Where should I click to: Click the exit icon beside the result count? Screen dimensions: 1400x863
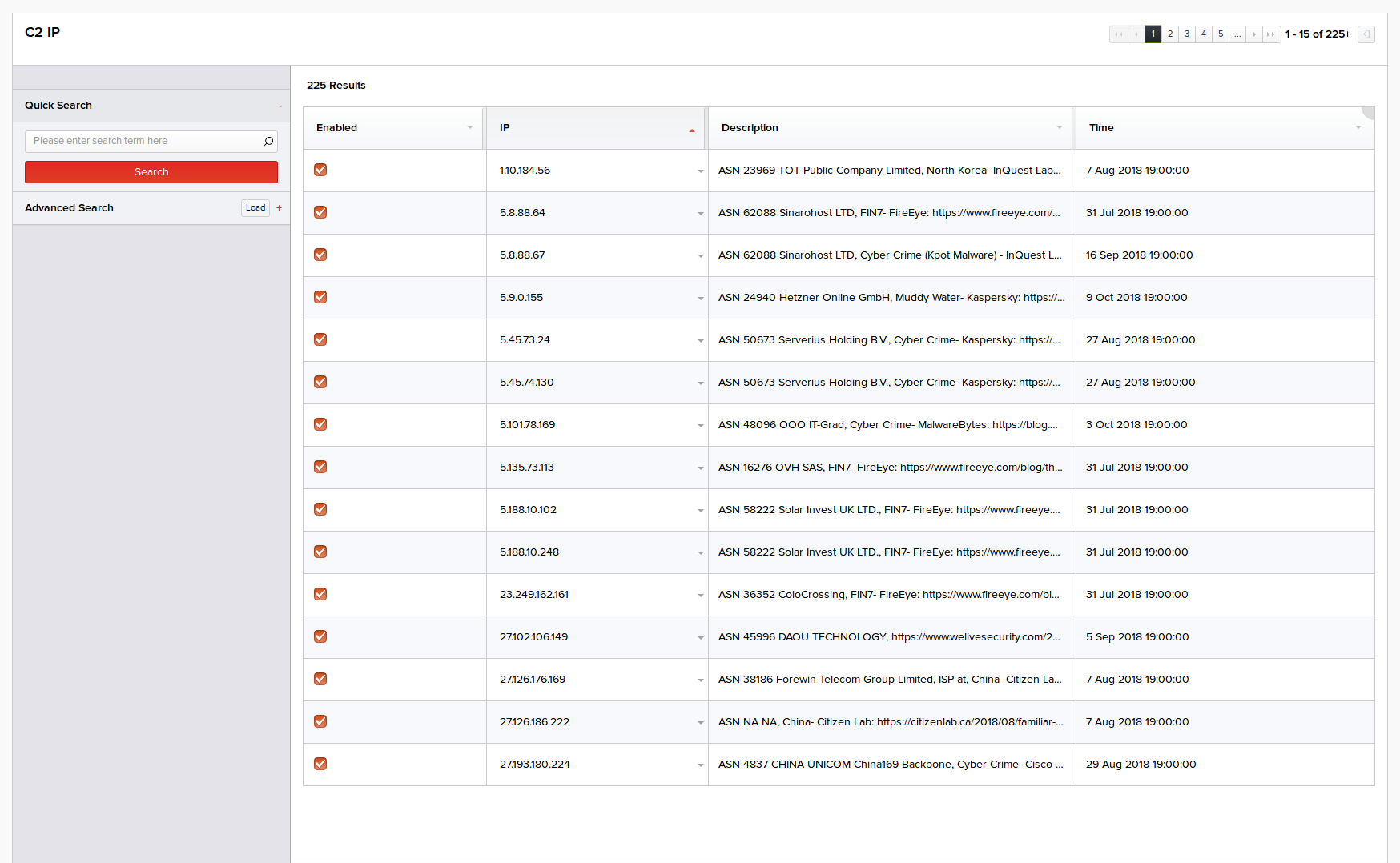[1366, 34]
